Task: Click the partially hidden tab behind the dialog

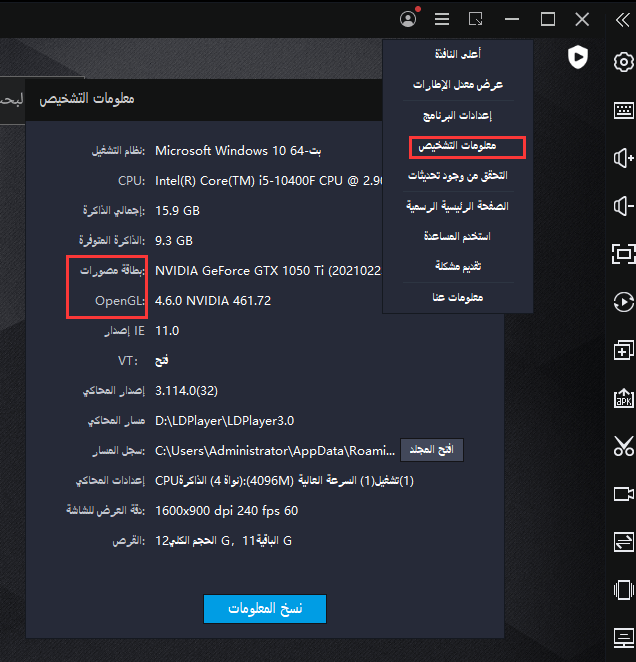Action: [12, 100]
